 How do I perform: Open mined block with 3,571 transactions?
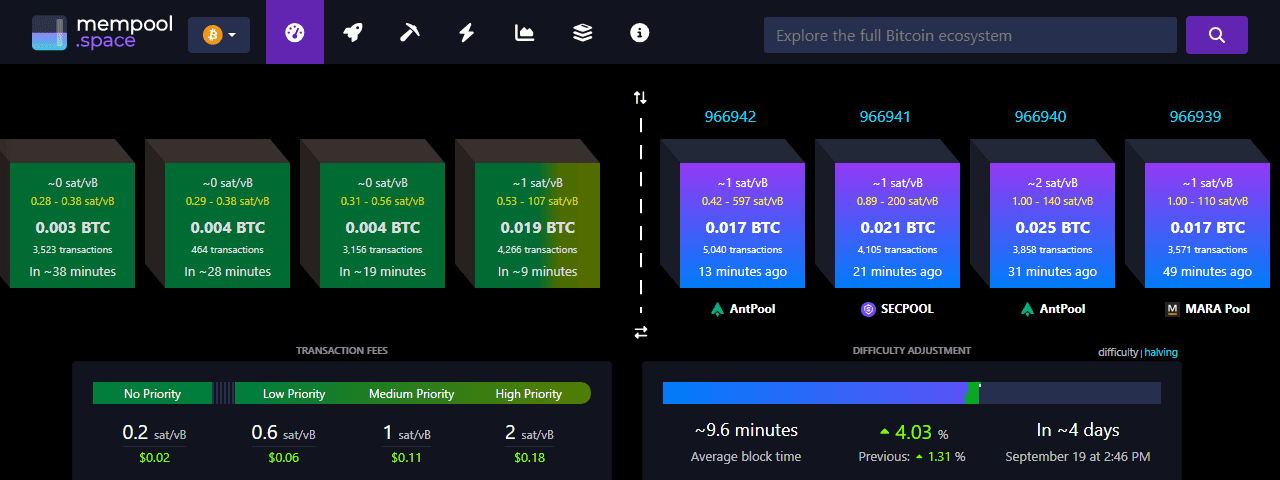tap(1207, 227)
